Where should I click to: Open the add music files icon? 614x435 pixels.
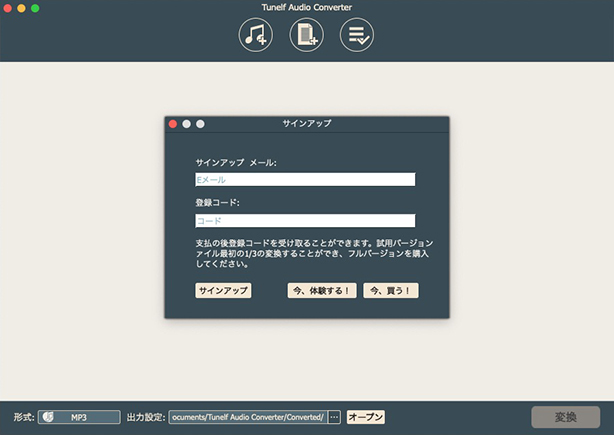(256, 35)
